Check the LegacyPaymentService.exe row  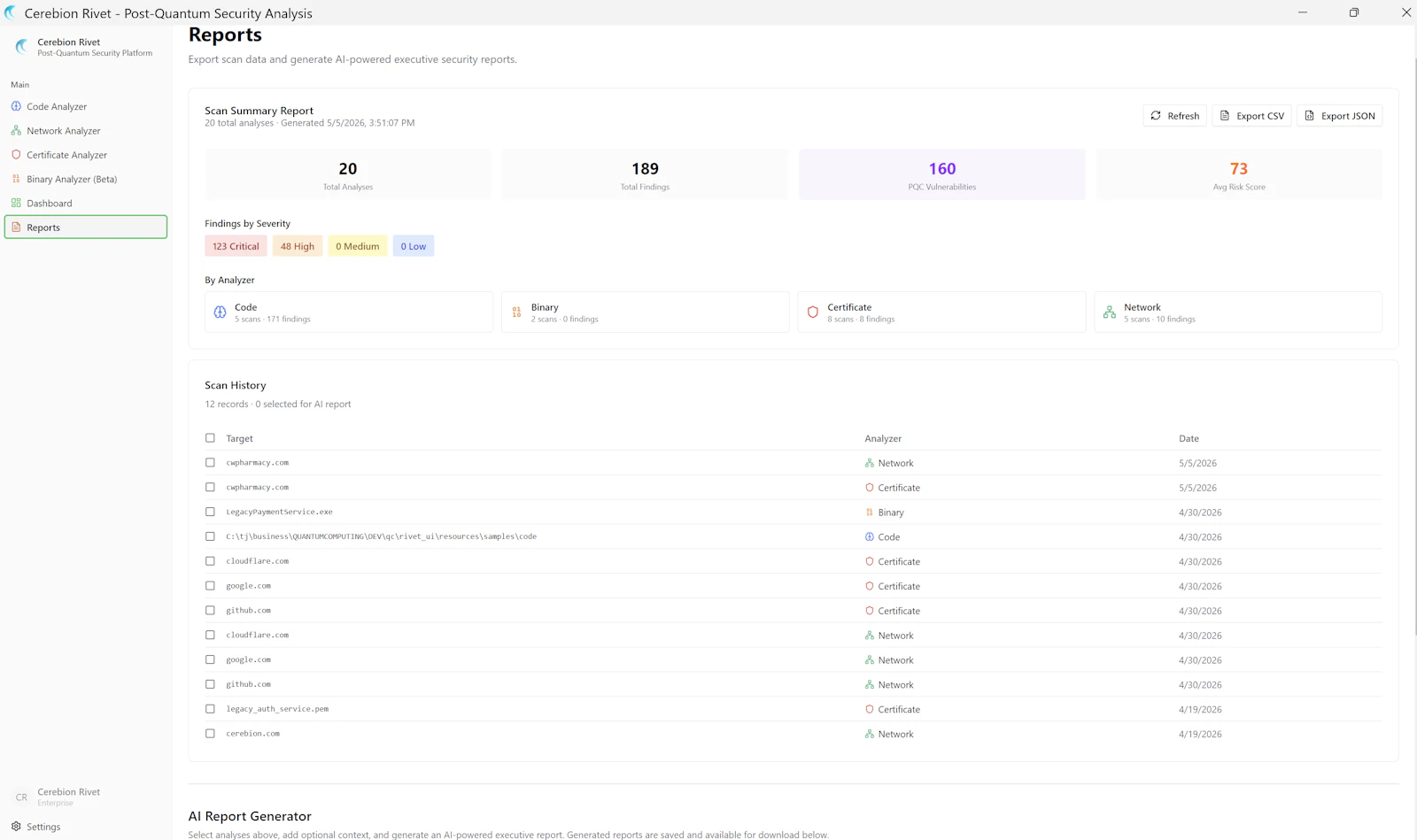point(210,512)
